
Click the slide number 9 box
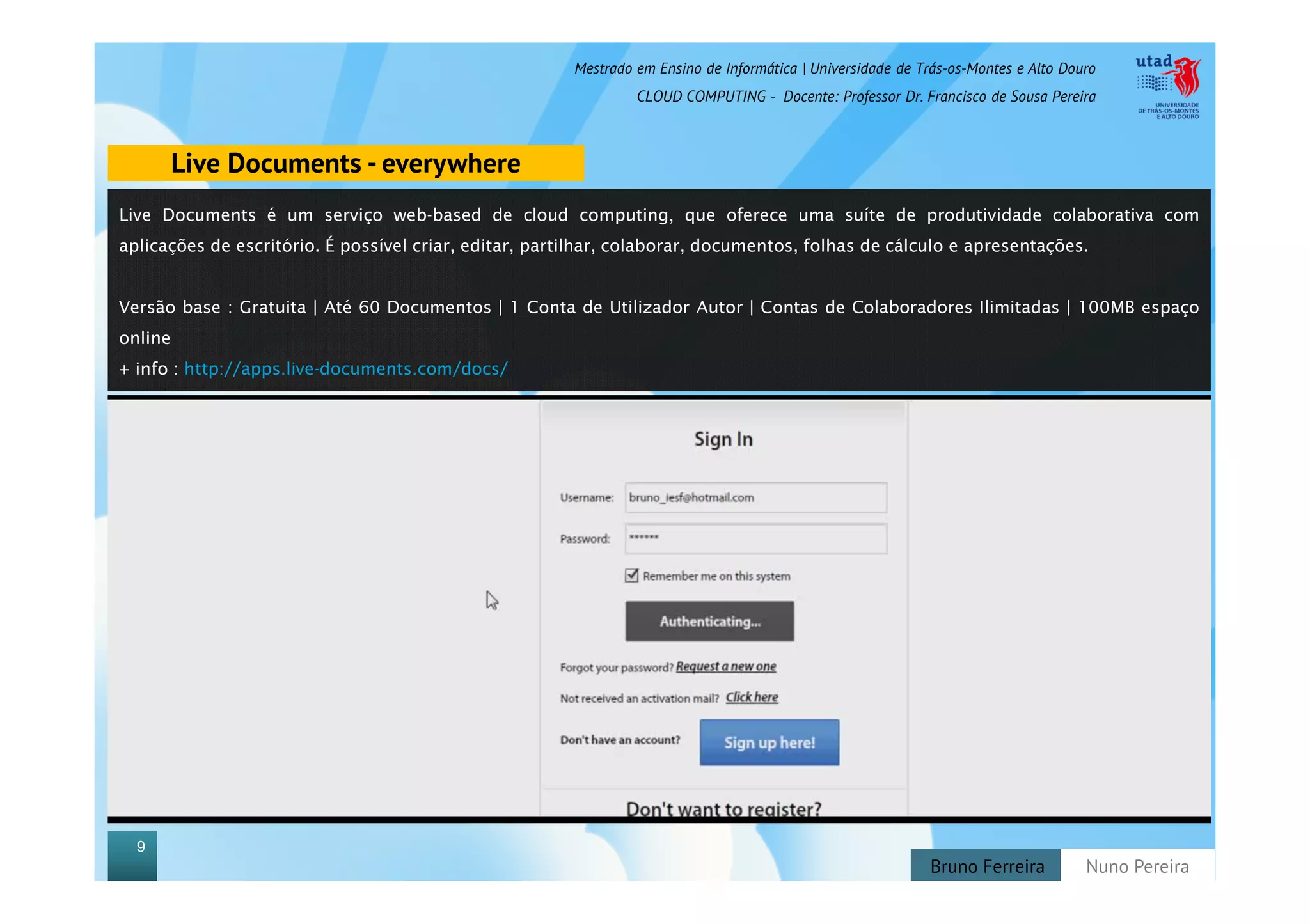pos(132,854)
